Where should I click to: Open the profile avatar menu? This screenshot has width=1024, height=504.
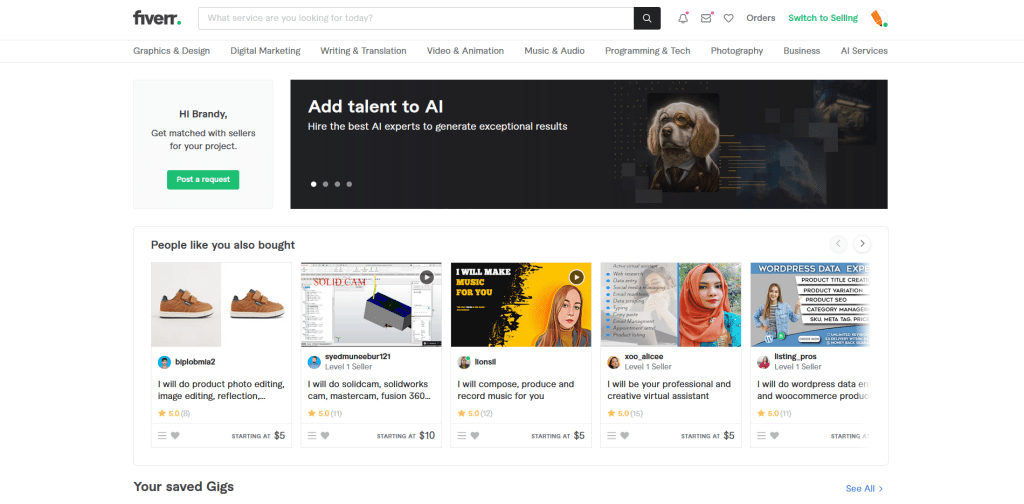878,18
